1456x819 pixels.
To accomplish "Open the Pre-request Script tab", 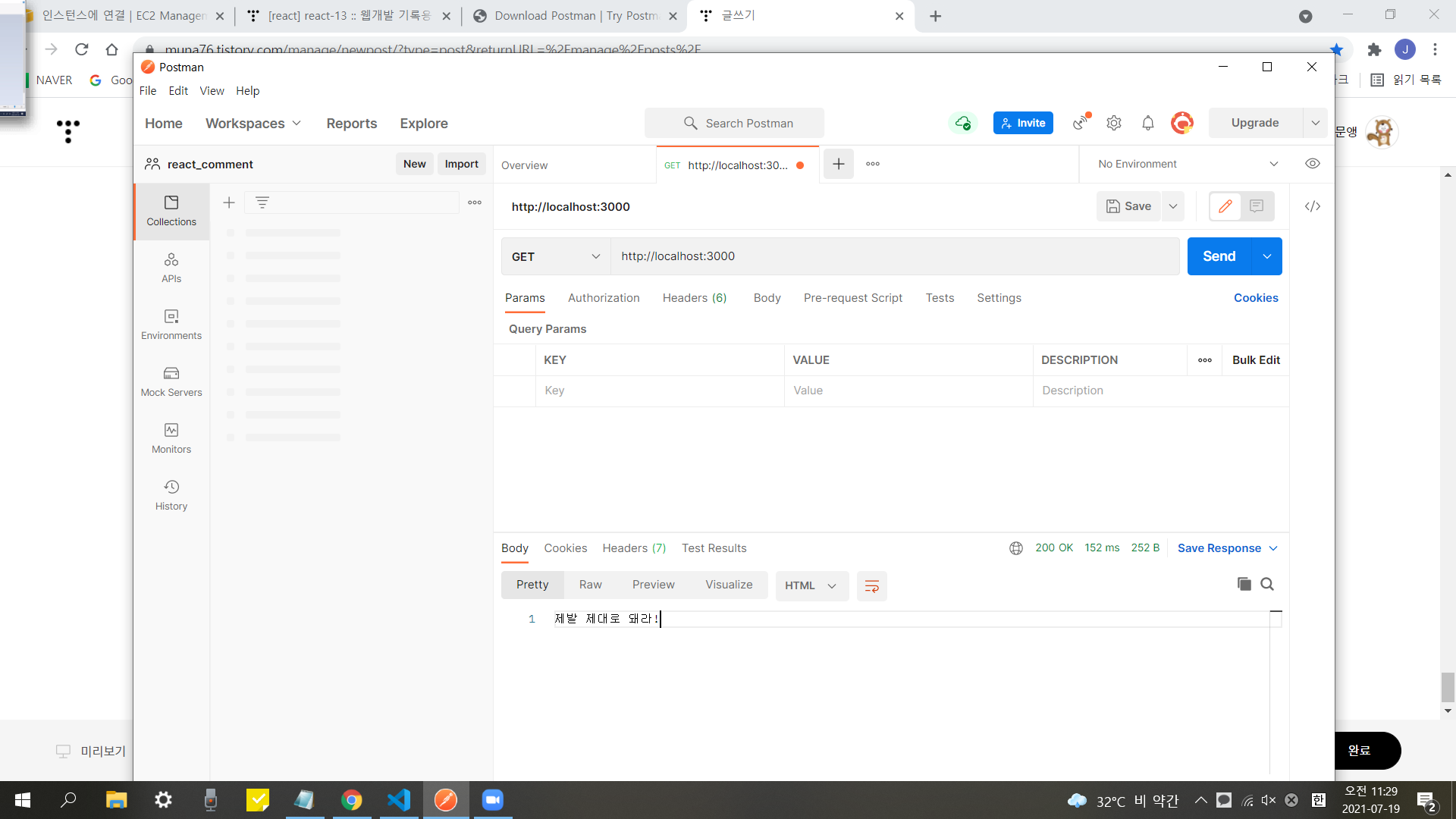I will 852,298.
